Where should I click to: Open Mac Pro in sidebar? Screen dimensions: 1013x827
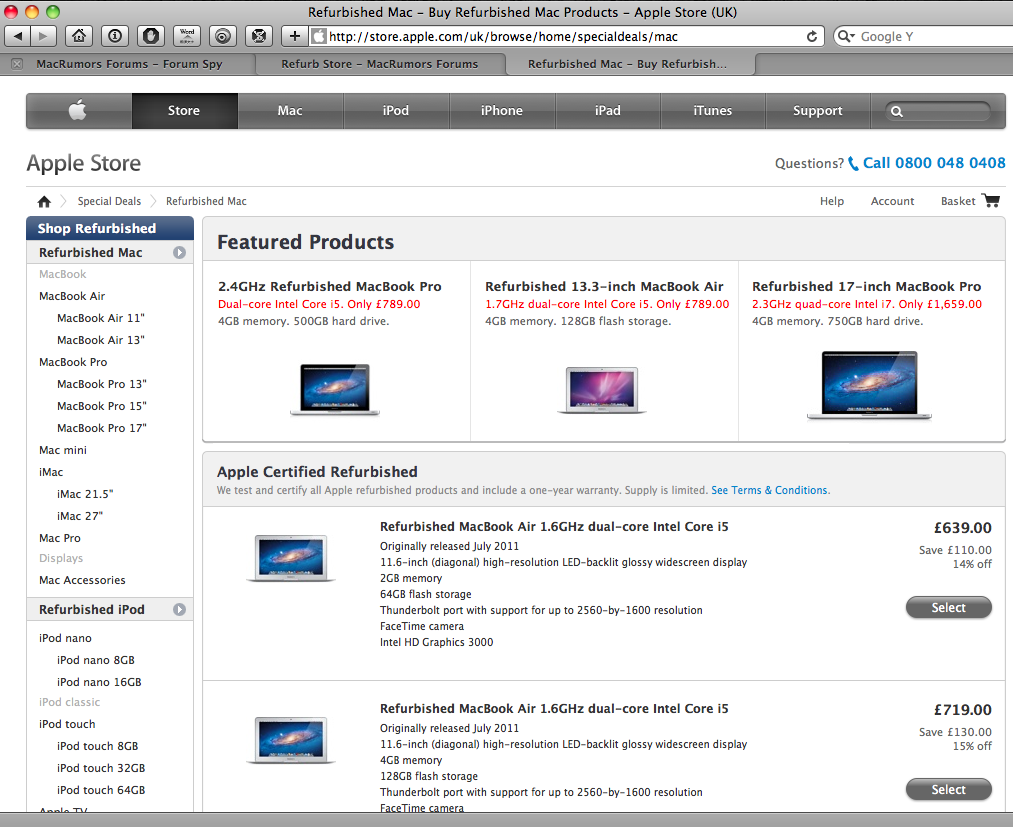[x=60, y=538]
